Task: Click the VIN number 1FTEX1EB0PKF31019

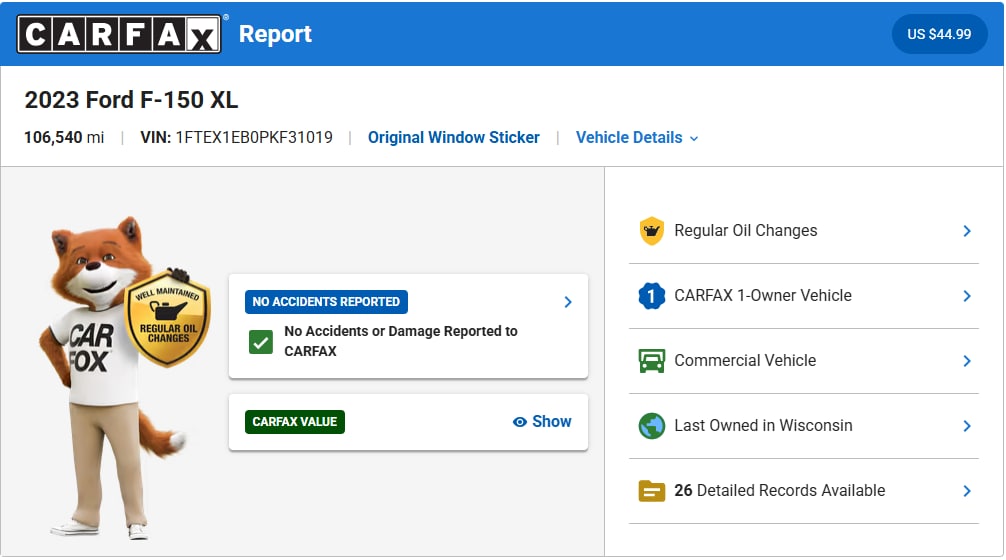Action: point(254,137)
